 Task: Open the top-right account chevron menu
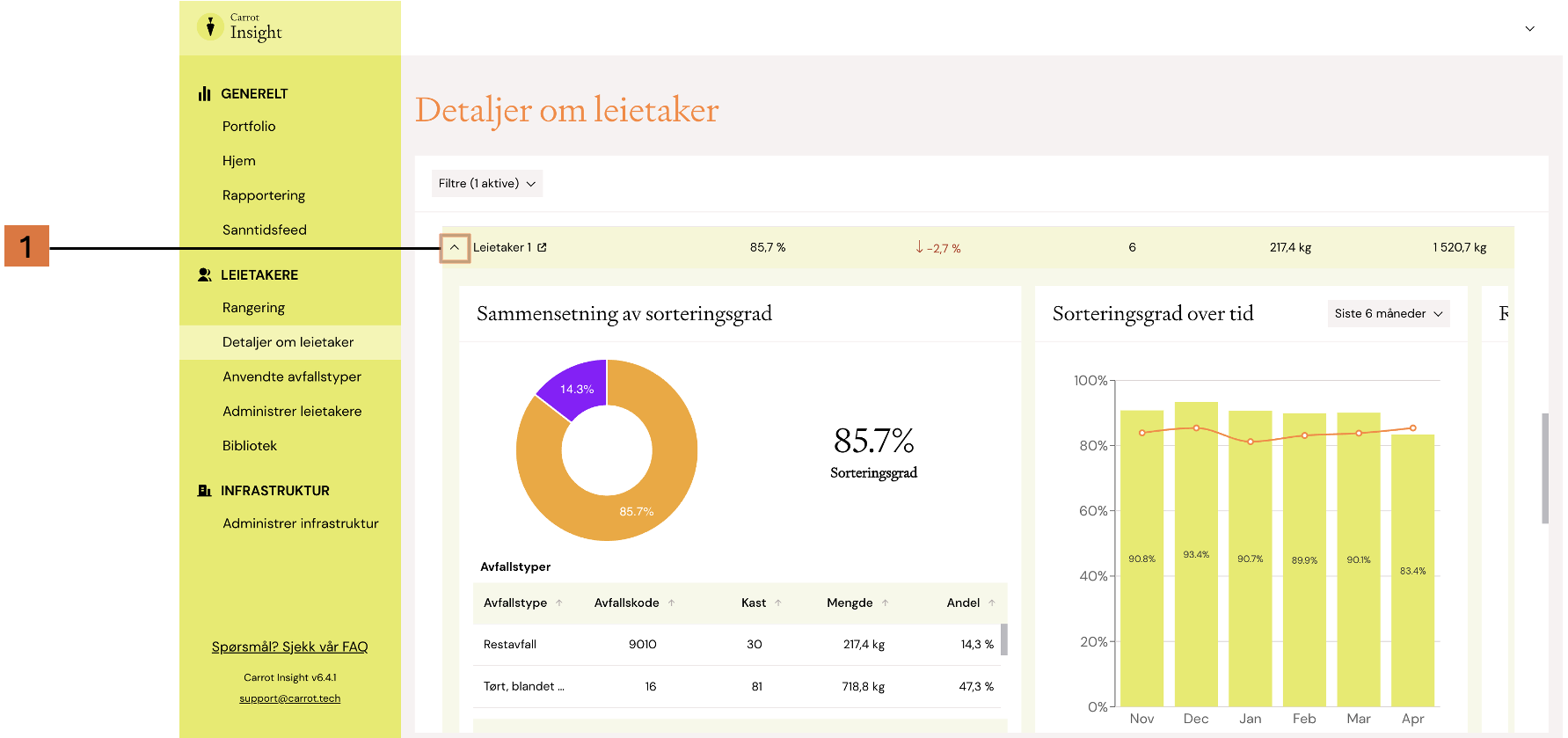click(1530, 28)
